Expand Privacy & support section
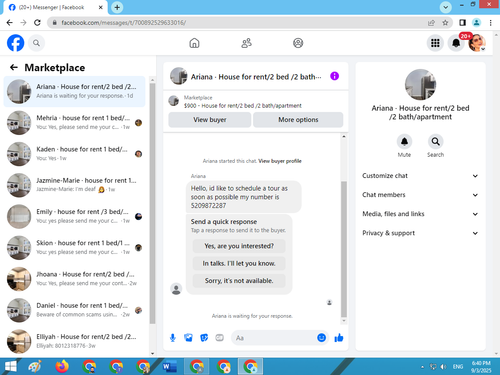 click(x=420, y=233)
